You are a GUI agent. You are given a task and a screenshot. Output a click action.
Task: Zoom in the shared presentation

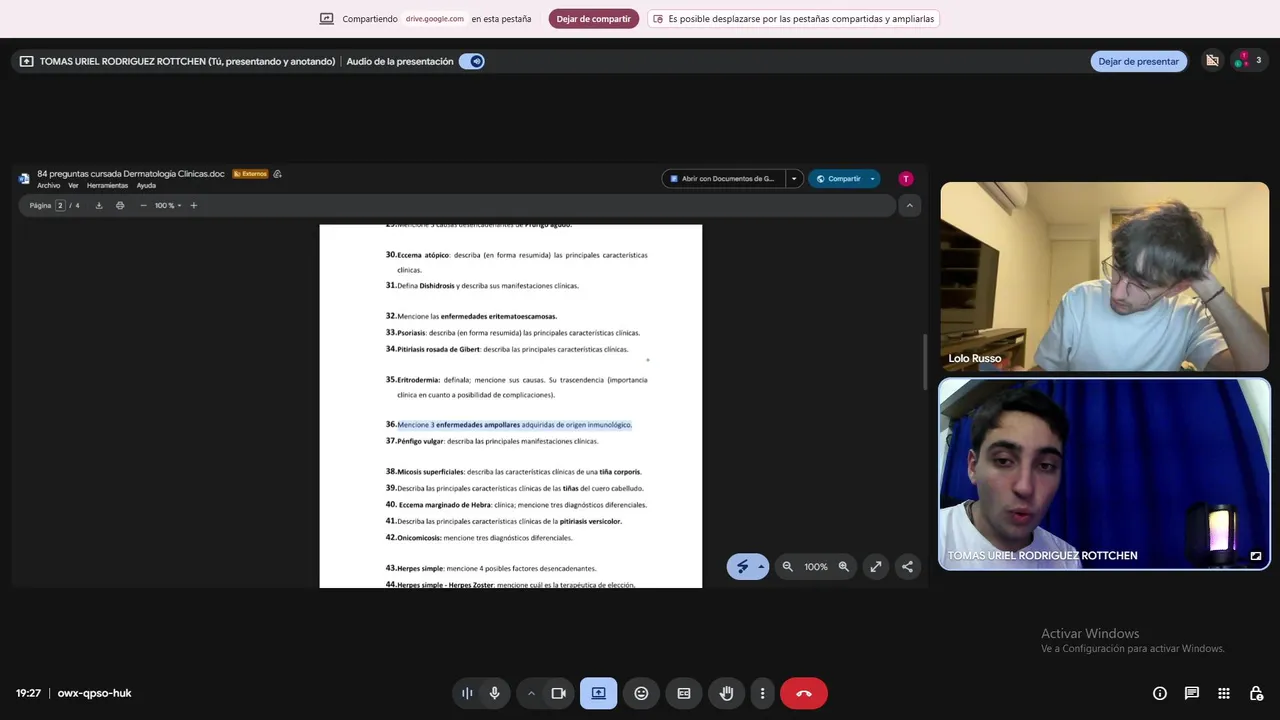844,566
